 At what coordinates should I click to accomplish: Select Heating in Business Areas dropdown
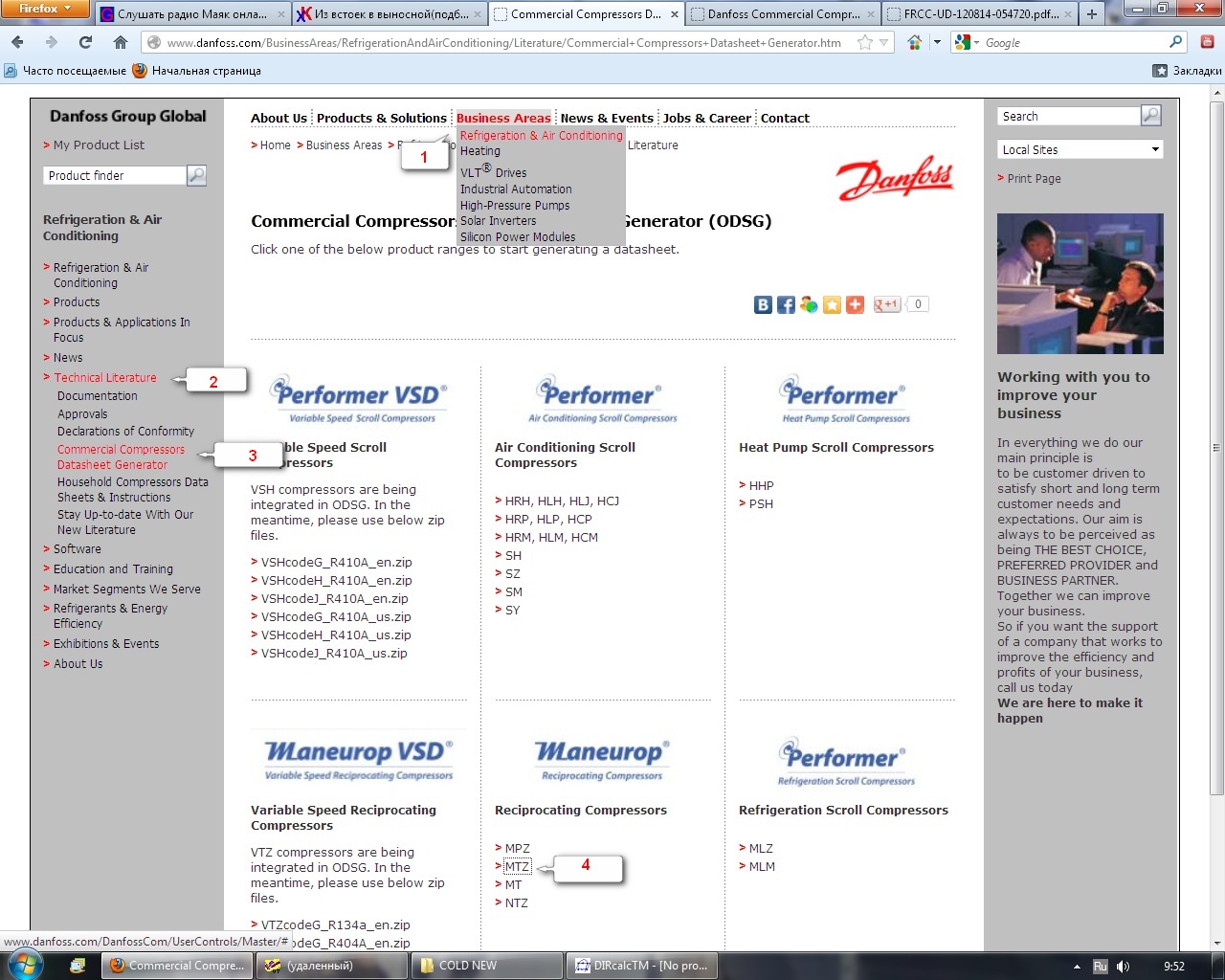(479, 151)
